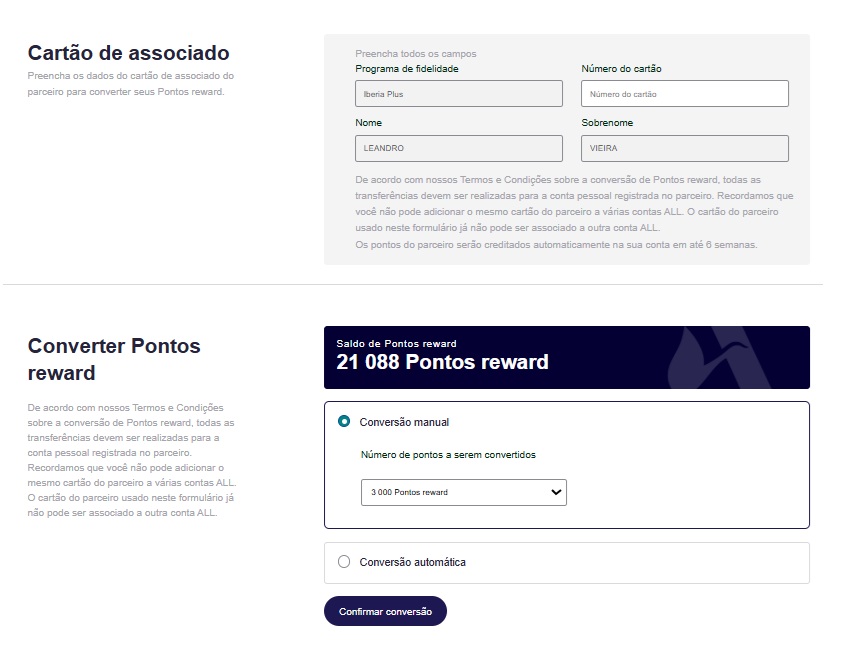Select the Conversão manual radio button
Image resolution: width=852 pixels, height=653 pixels.
[344, 422]
